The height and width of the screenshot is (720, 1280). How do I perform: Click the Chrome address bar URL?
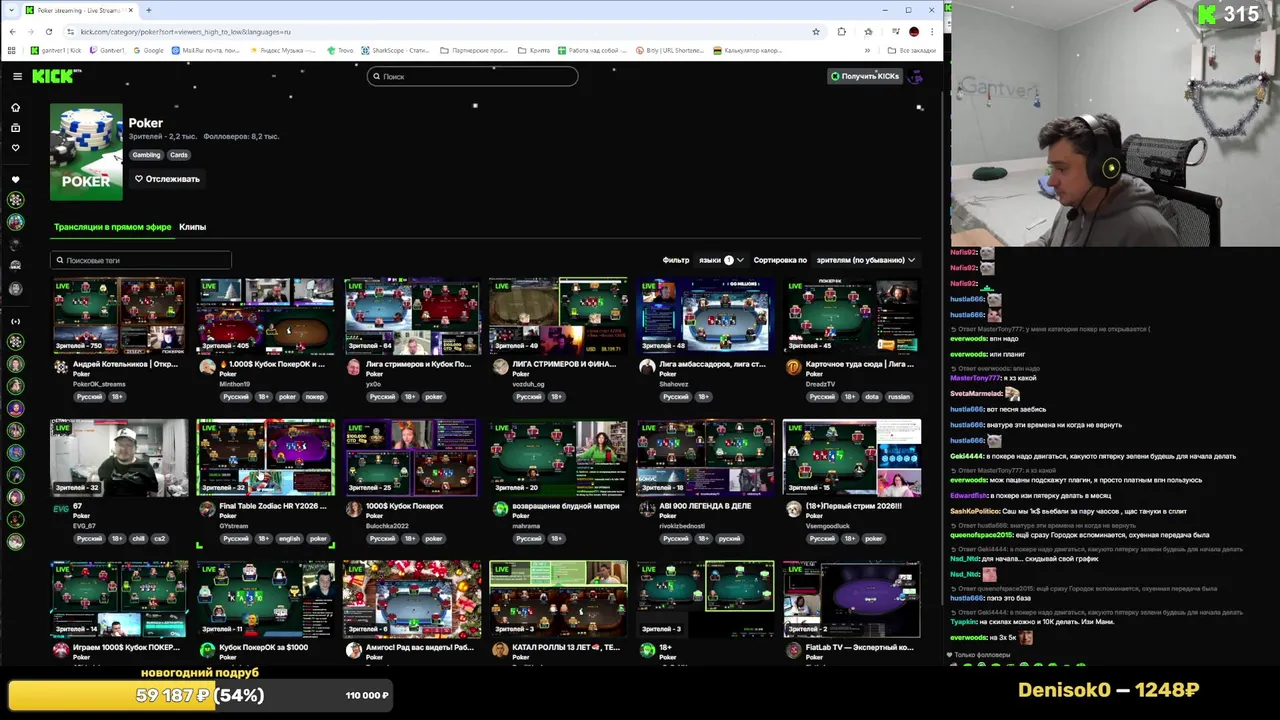185,32
